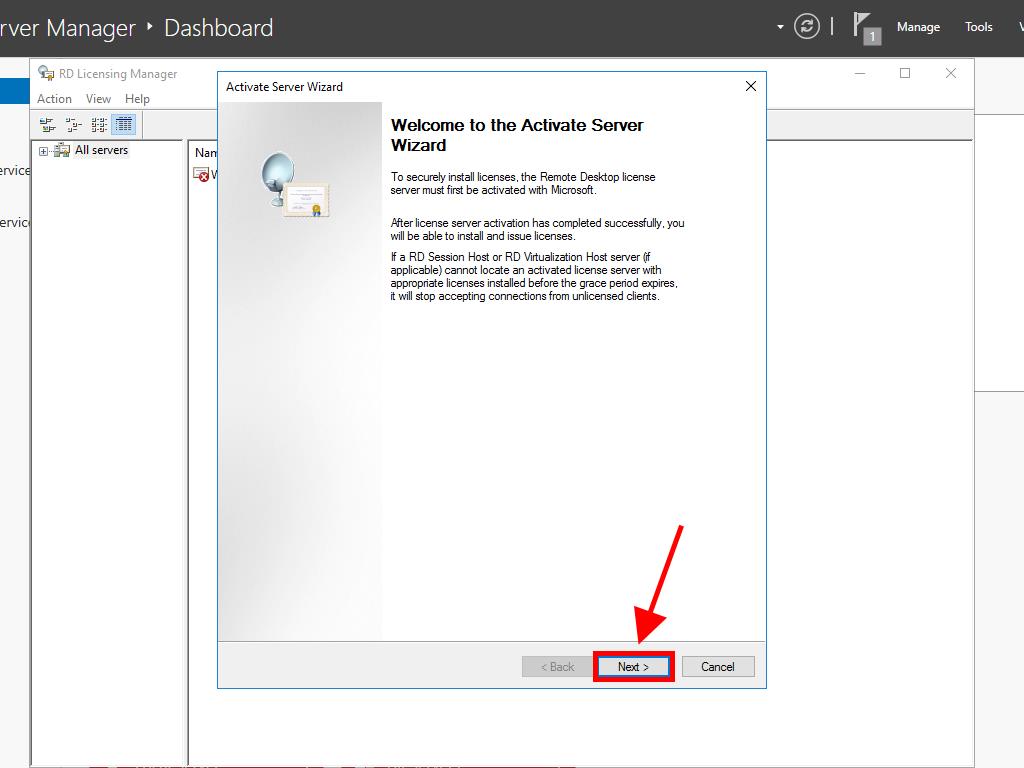The height and width of the screenshot is (768, 1024).
Task: Cancel the Activate Server Wizard
Action: 717,667
